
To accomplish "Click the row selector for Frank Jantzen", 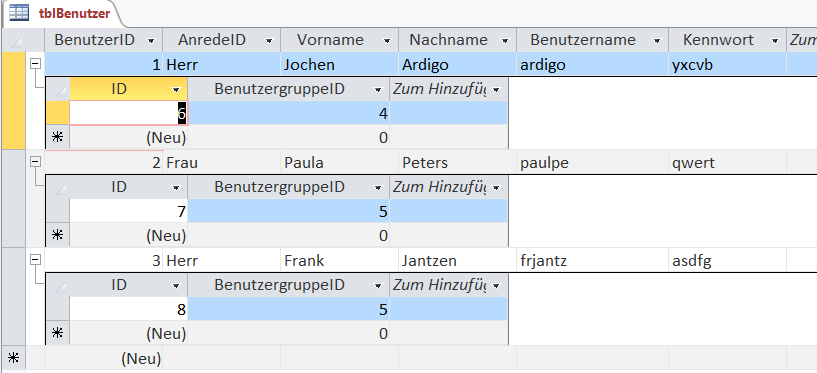I will click(x=14, y=296).
